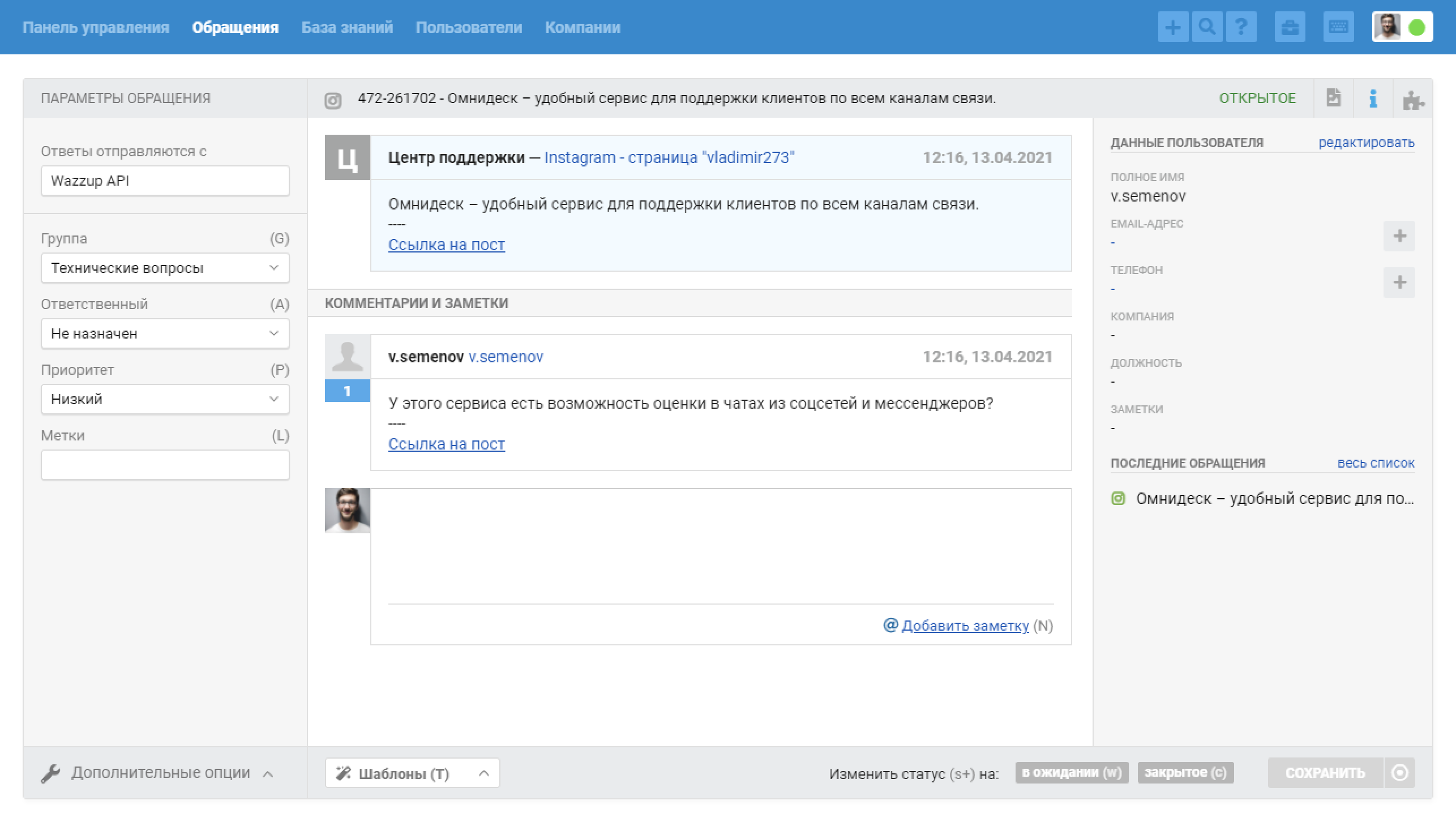The image size is (1456, 822).
Task: Click inside the reply text area
Action: 721,546
